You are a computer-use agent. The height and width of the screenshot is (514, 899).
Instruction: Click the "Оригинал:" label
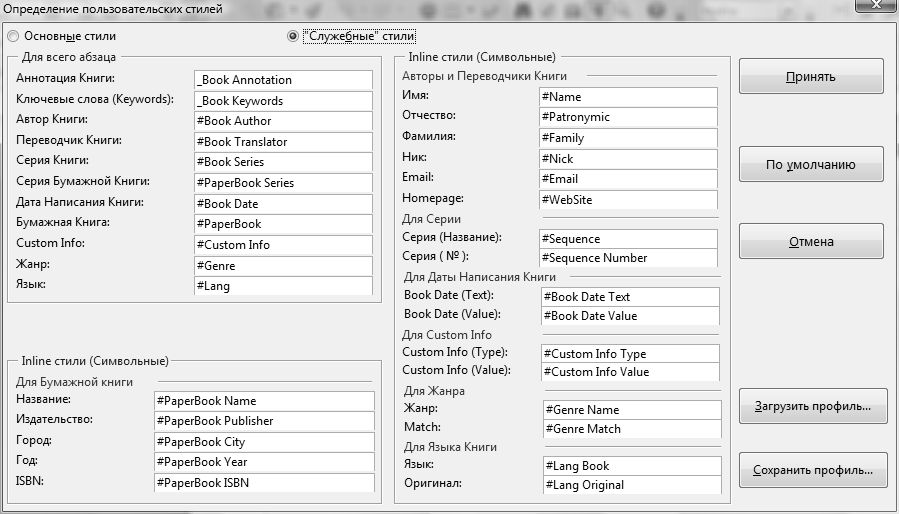[433, 483]
